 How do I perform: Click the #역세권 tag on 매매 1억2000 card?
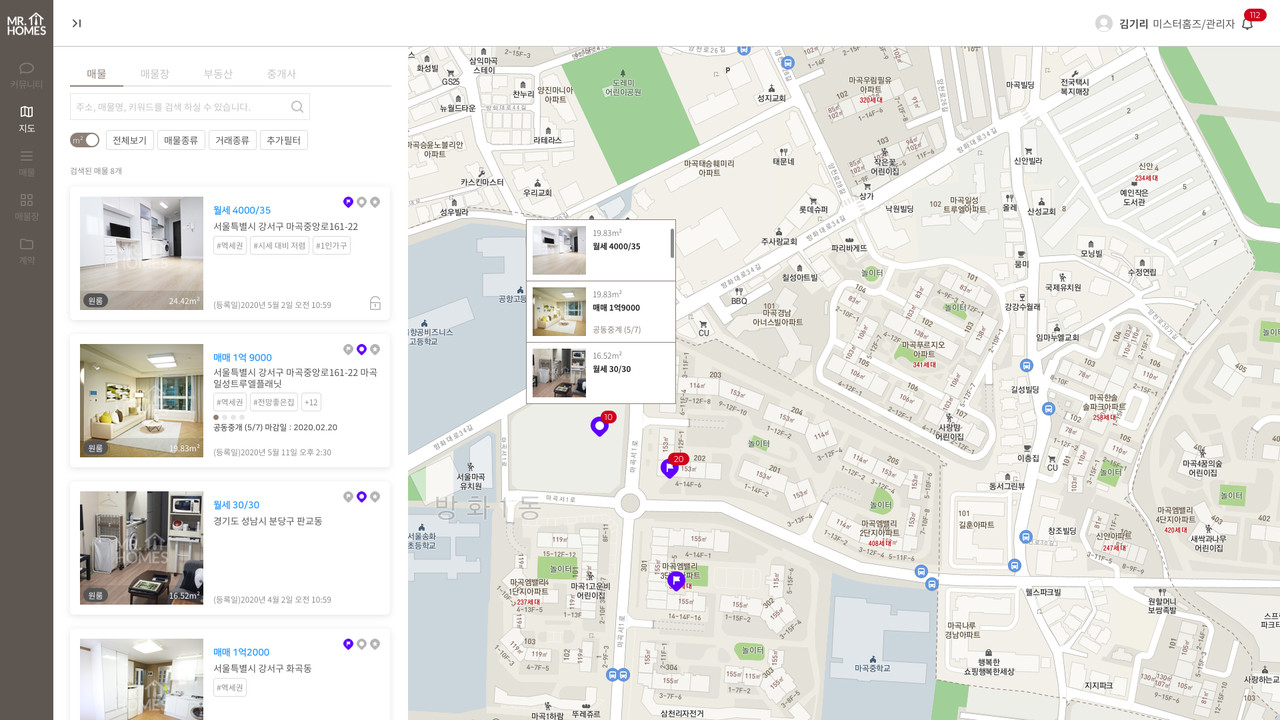[230, 688]
